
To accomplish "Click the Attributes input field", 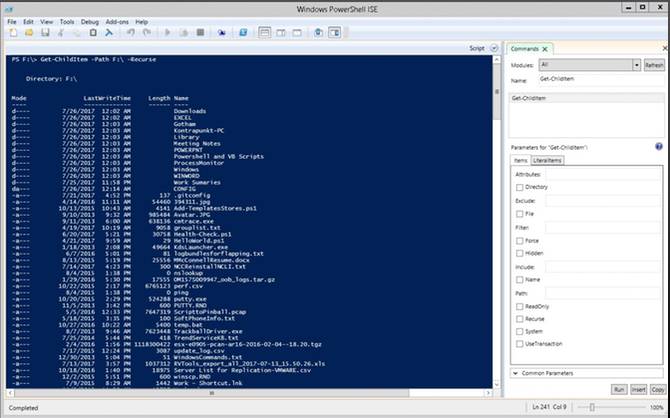I will click(x=602, y=174).
